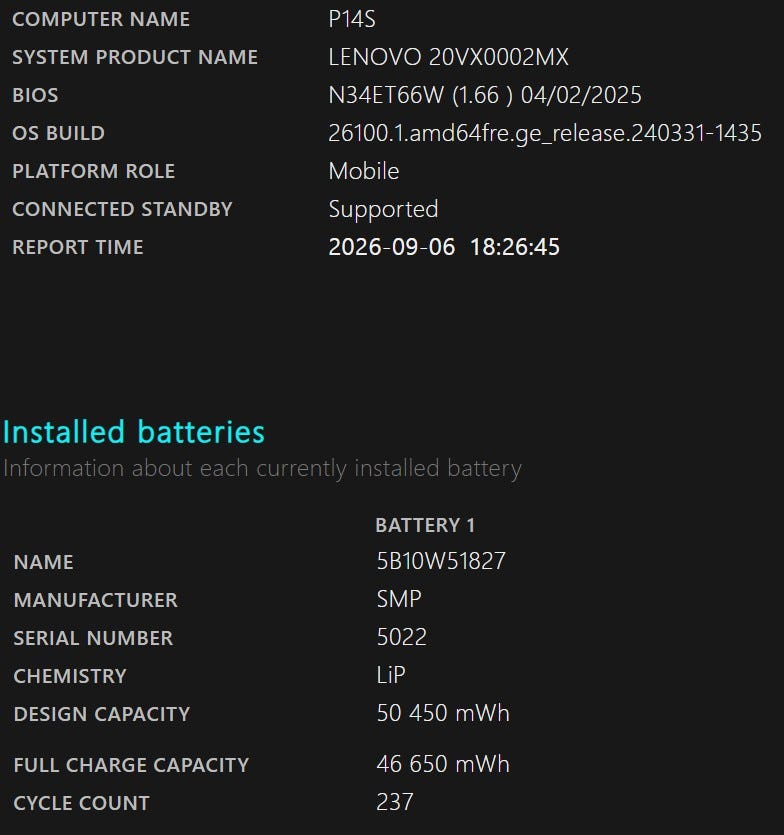Click the chemistry value LiP
Screen dimensions: 784x835
pyautogui.click(x=391, y=675)
